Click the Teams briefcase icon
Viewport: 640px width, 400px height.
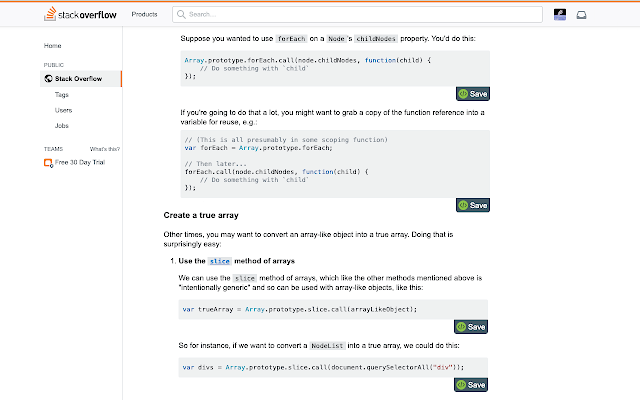pyautogui.click(x=48, y=163)
